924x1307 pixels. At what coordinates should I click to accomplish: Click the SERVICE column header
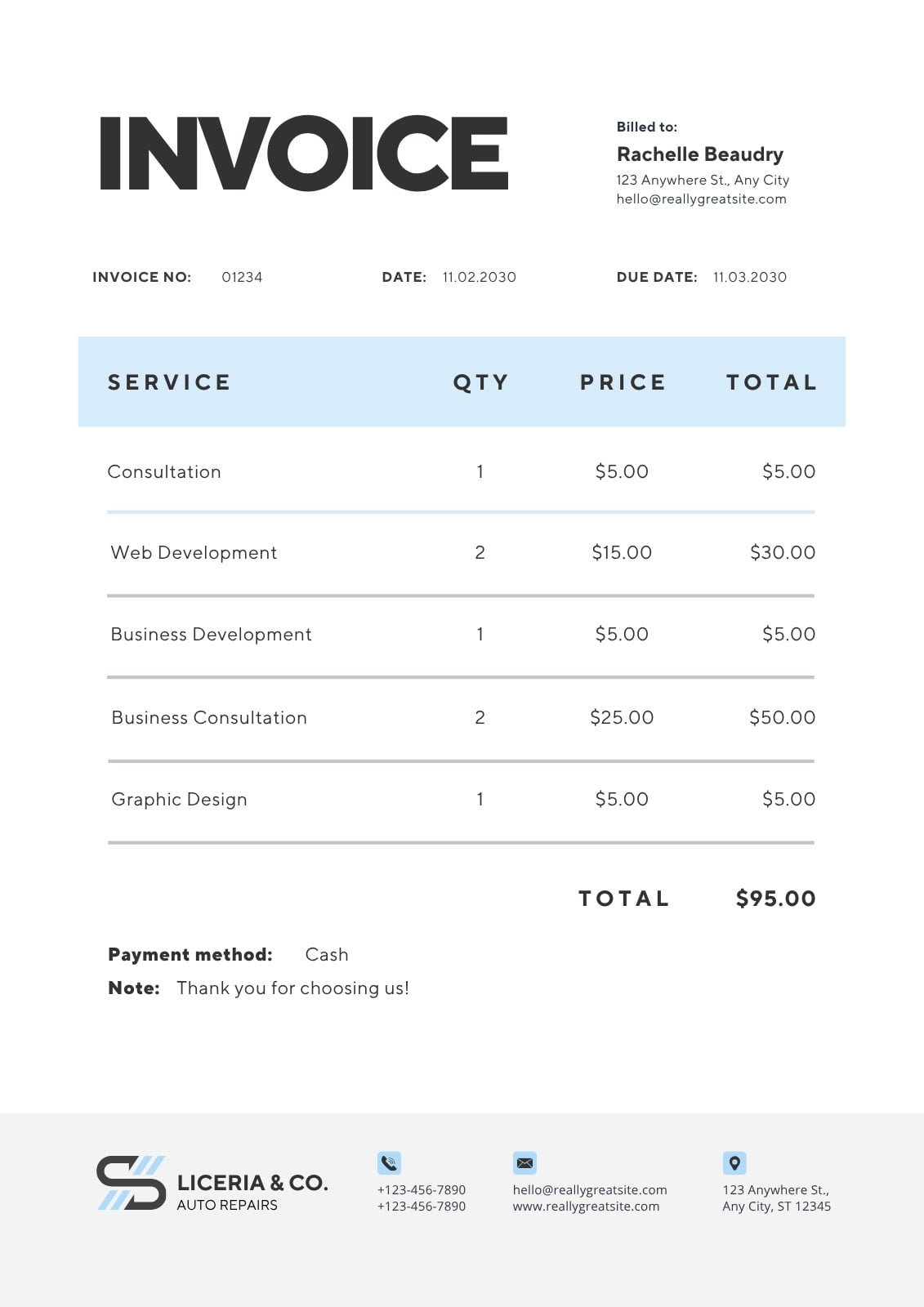pos(169,382)
